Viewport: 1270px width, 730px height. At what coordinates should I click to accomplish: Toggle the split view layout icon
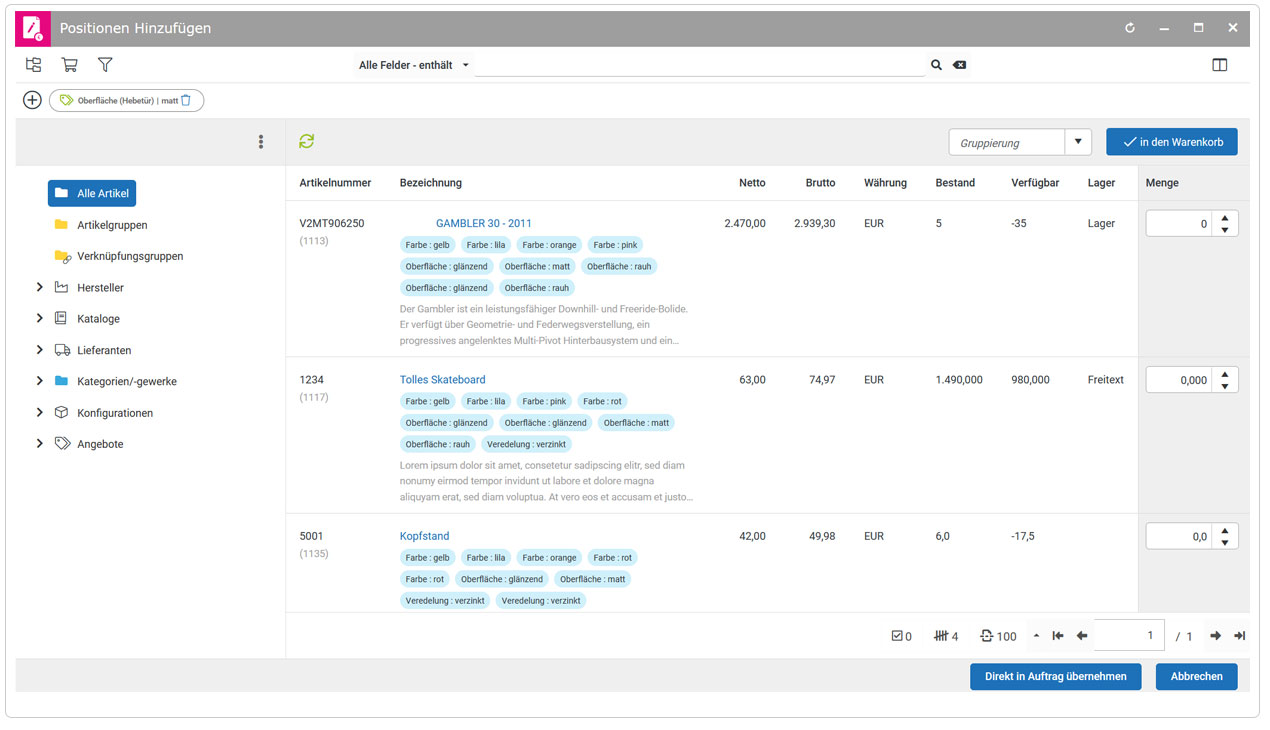(1219, 65)
